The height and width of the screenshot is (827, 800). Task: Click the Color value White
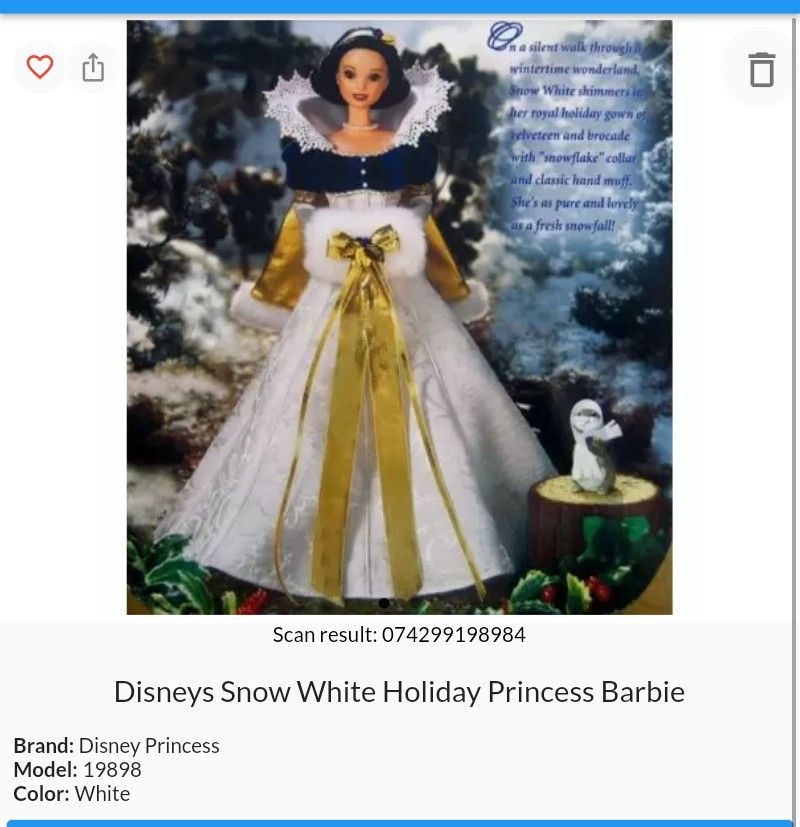(x=102, y=793)
